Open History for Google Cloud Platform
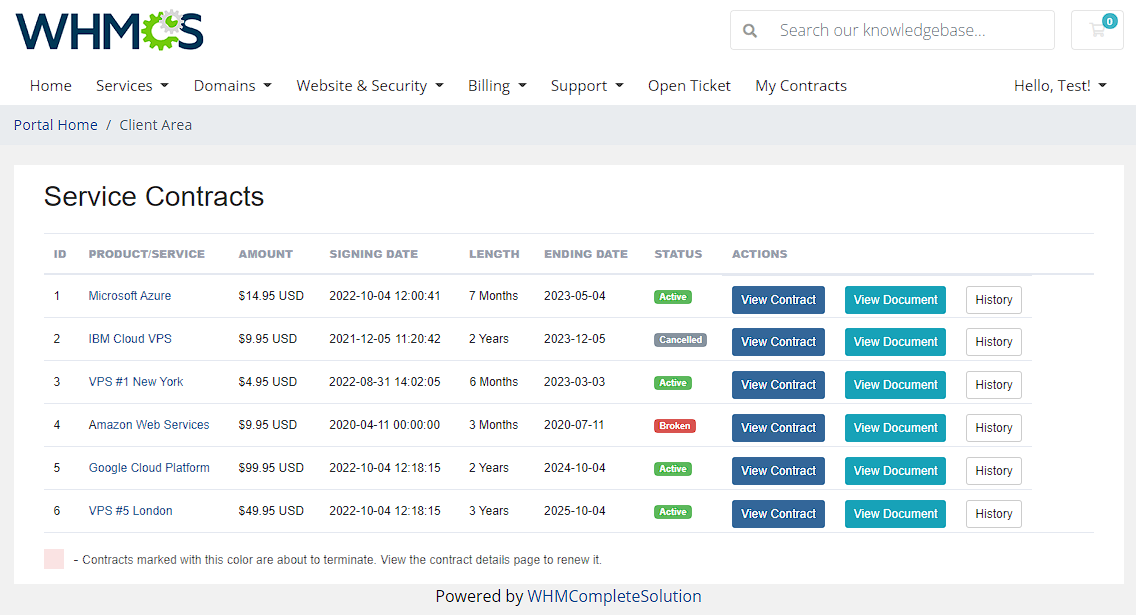 pyautogui.click(x=994, y=471)
